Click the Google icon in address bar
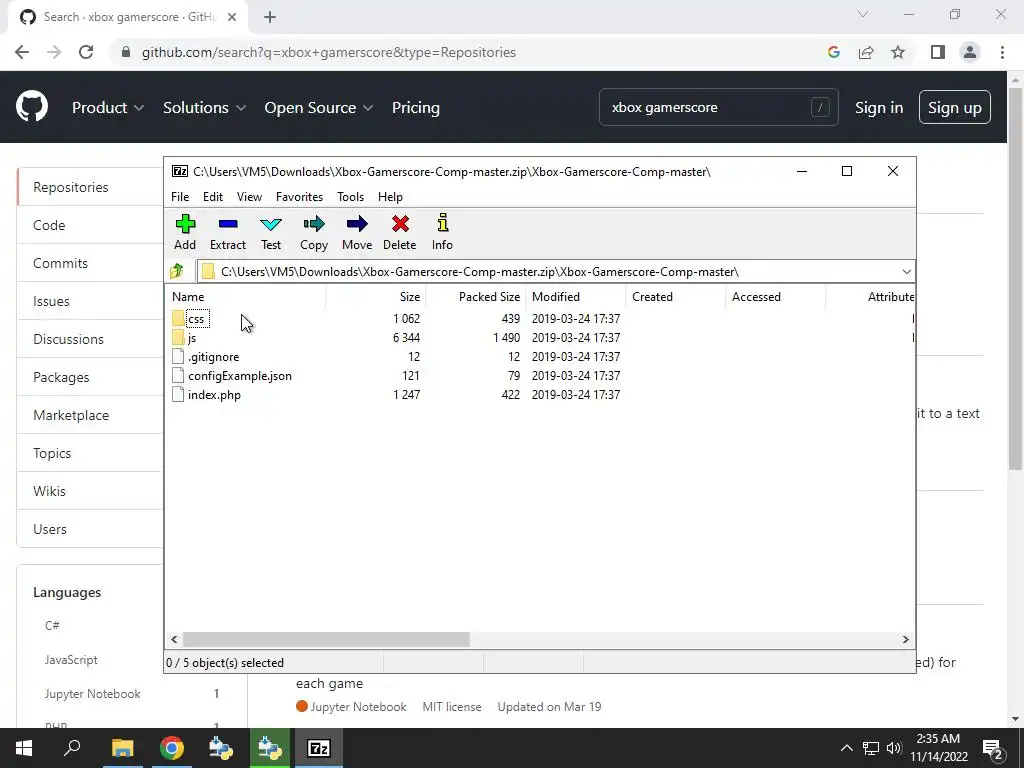 (834, 52)
